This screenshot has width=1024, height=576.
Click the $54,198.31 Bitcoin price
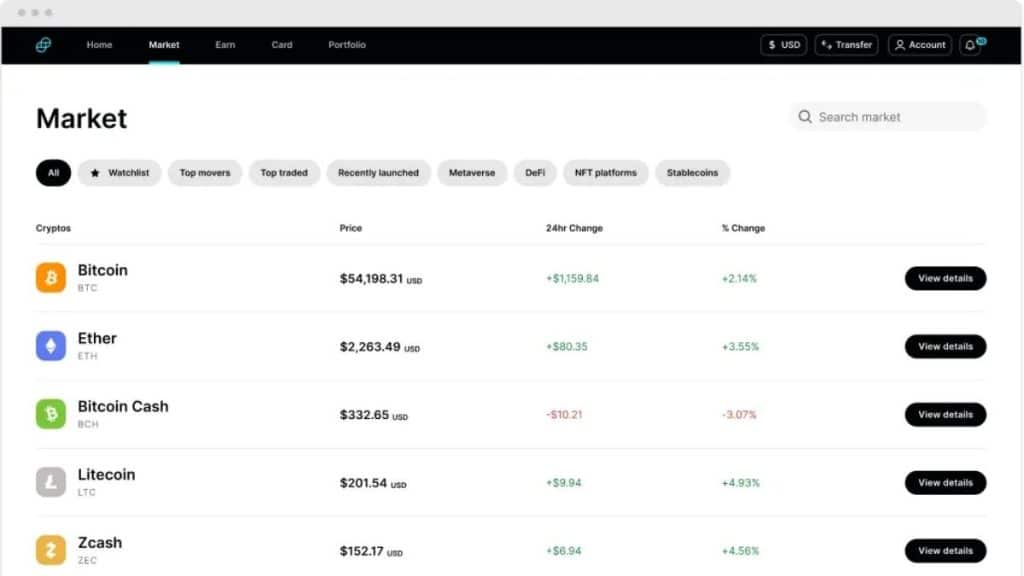(x=381, y=279)
